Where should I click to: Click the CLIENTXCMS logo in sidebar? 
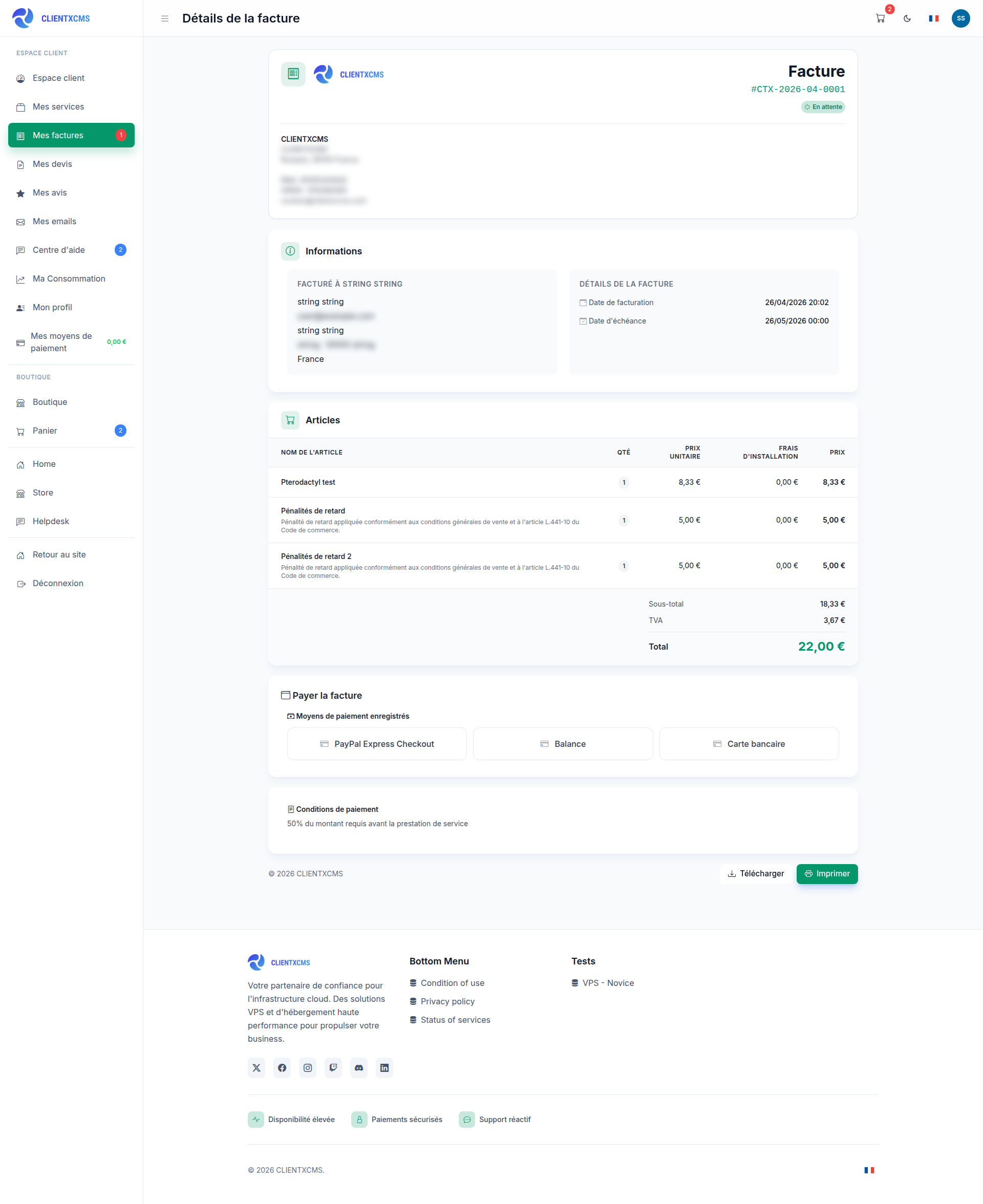[x=51, y=18]
